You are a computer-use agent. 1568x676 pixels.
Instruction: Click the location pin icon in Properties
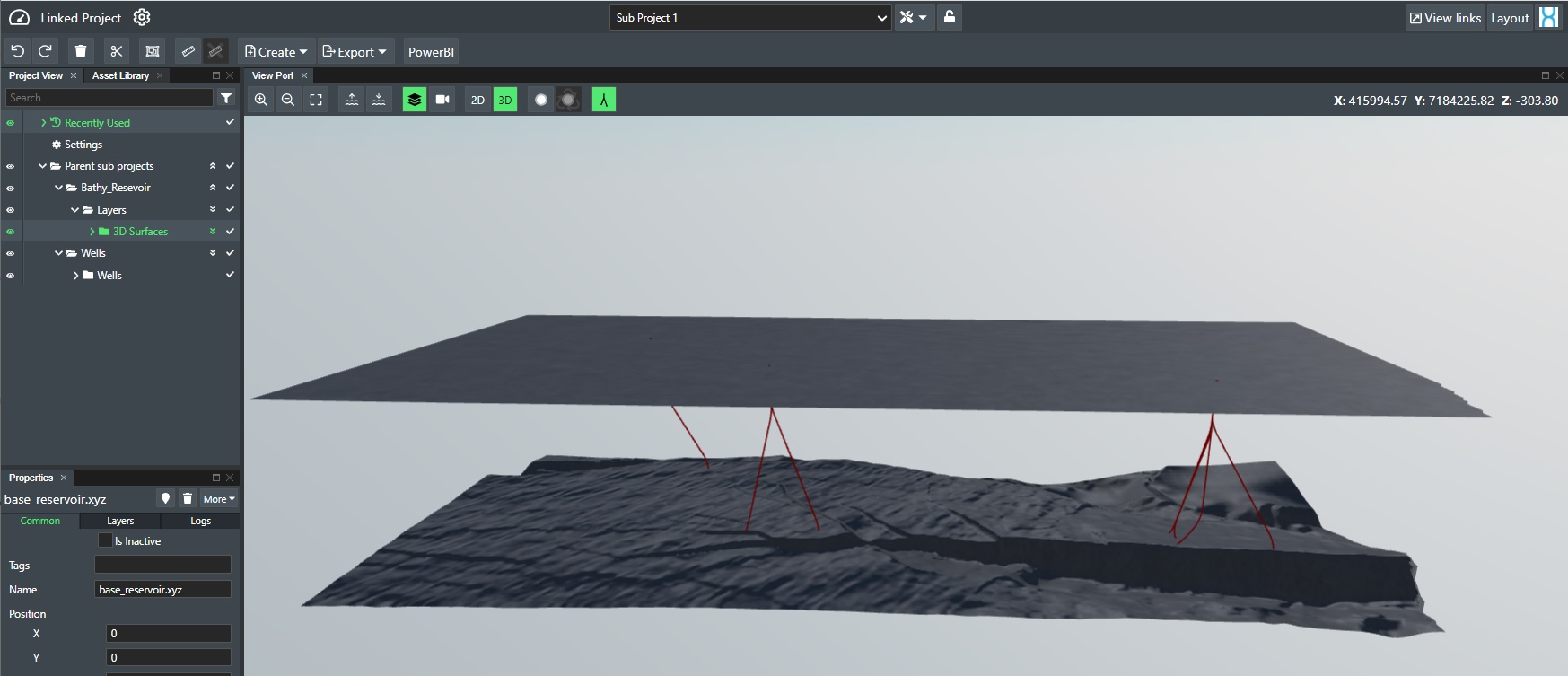[x=165, y=498]
